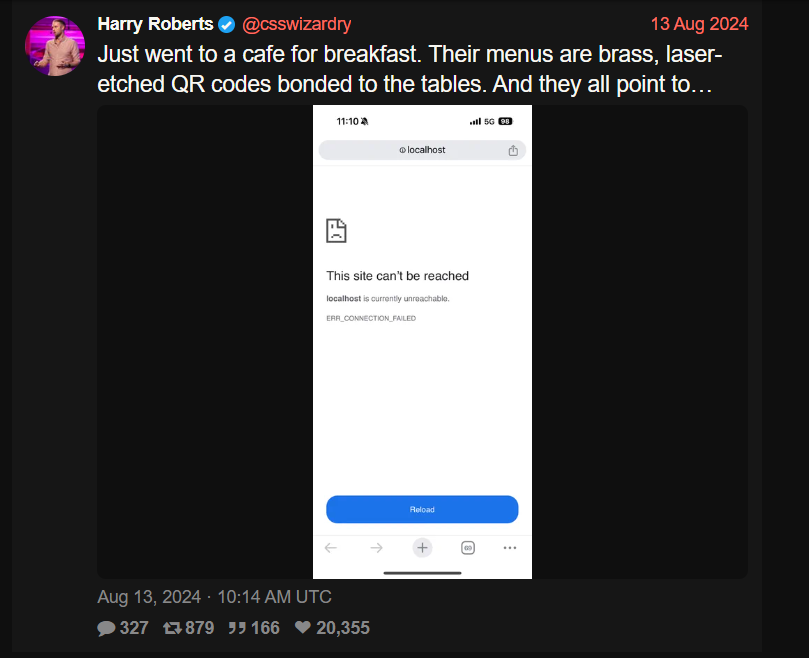The image size is (809, 658).
Task: Open the @csswizardry handle link
Action: (x=297, y=24)
